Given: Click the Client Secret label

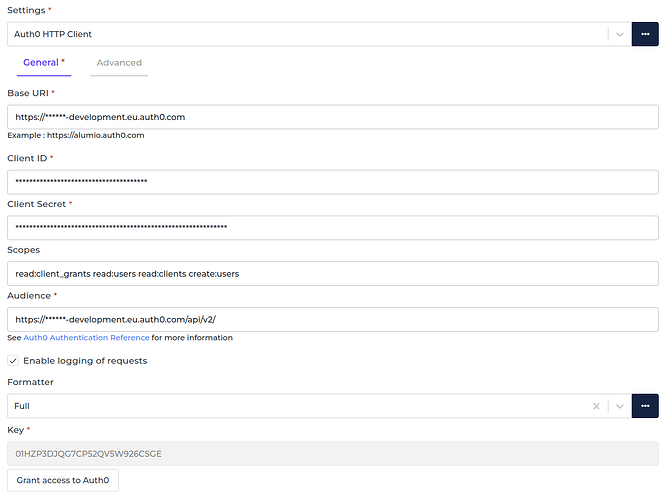Looking at the screenshot, I should (36, 204).
